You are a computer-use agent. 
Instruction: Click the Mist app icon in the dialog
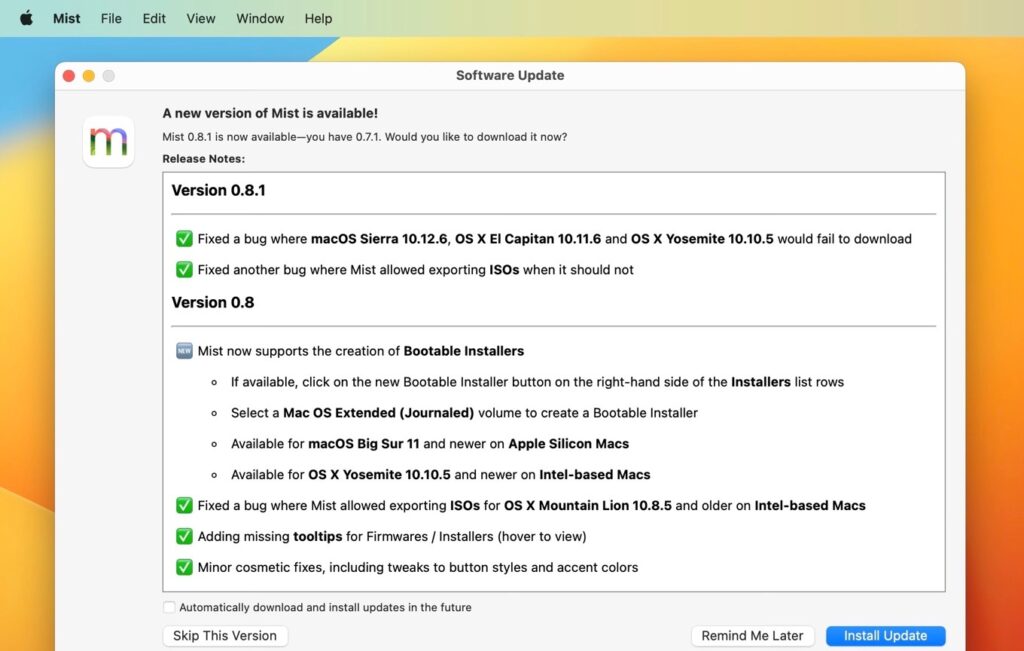[x=107, y=141]
